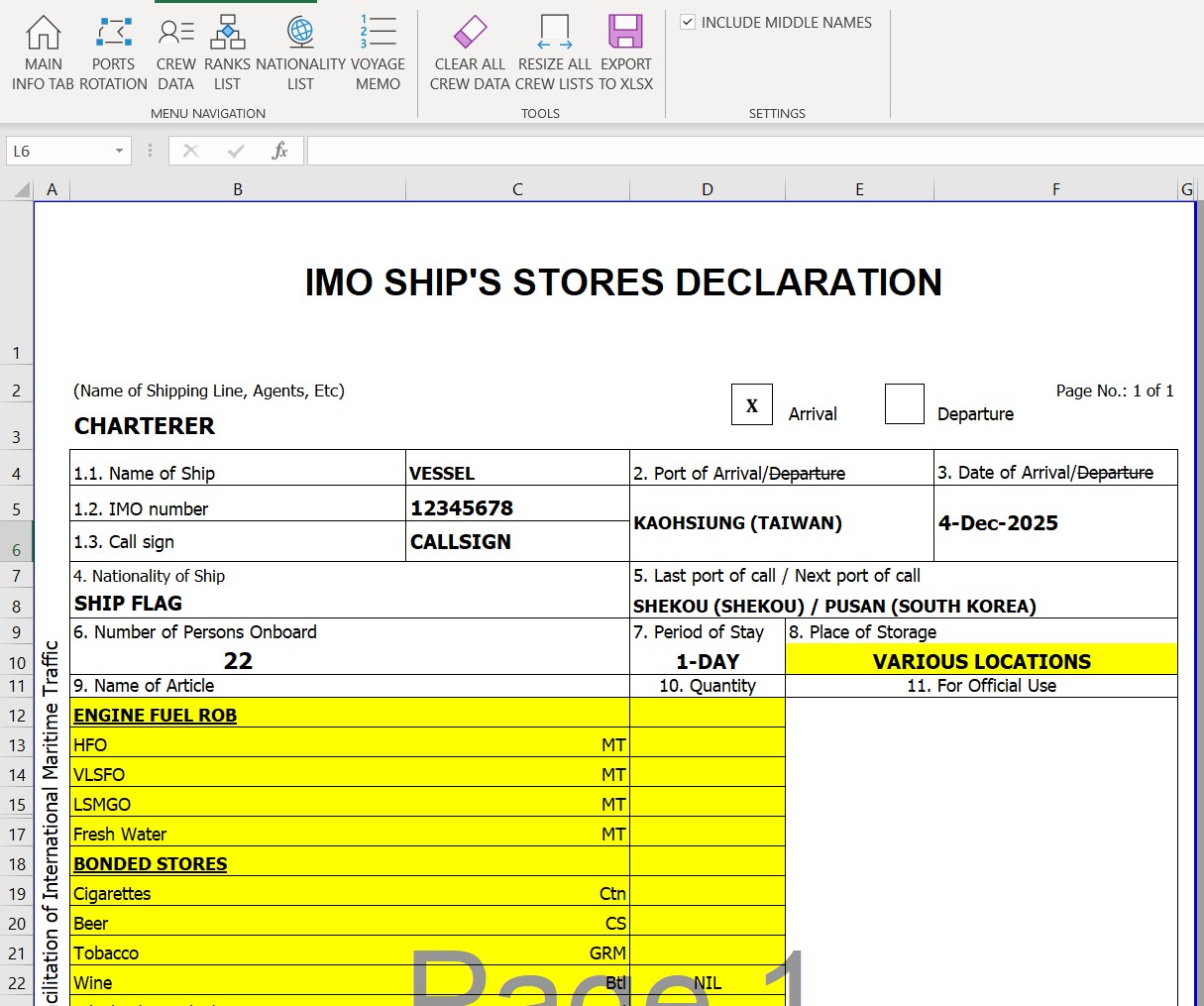Click the 4-Dec-2025 date cell
The width and height of the screenshot is (1204, 1006).
[1055, 523]
